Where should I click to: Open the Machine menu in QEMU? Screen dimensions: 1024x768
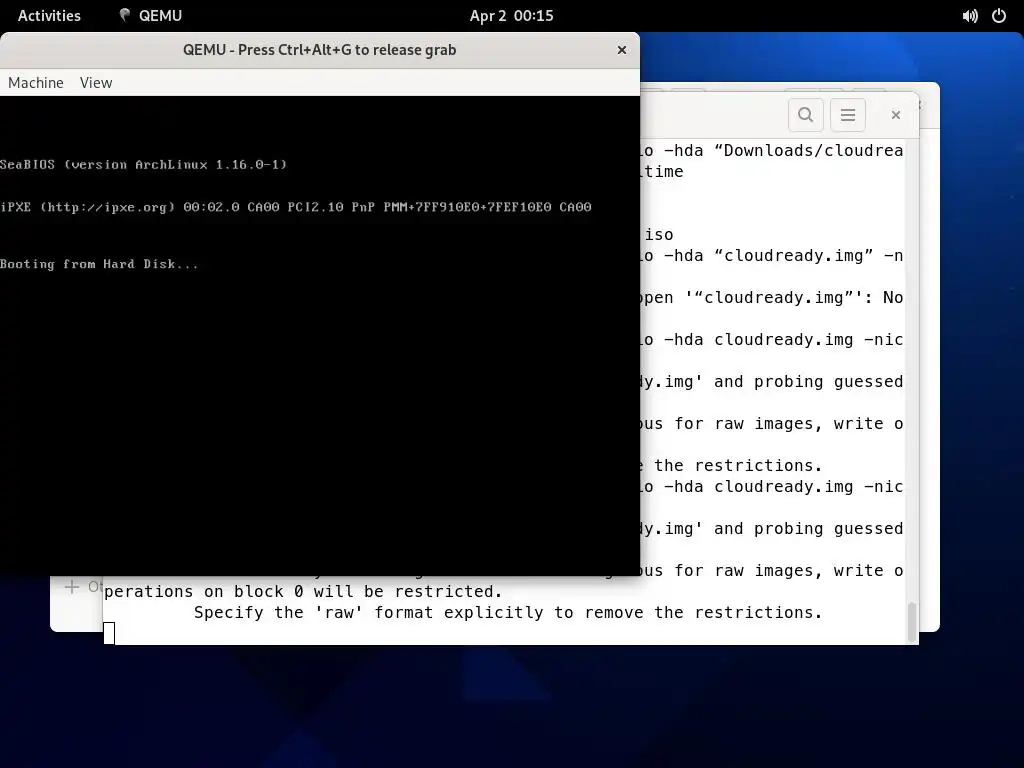[36, 83]
